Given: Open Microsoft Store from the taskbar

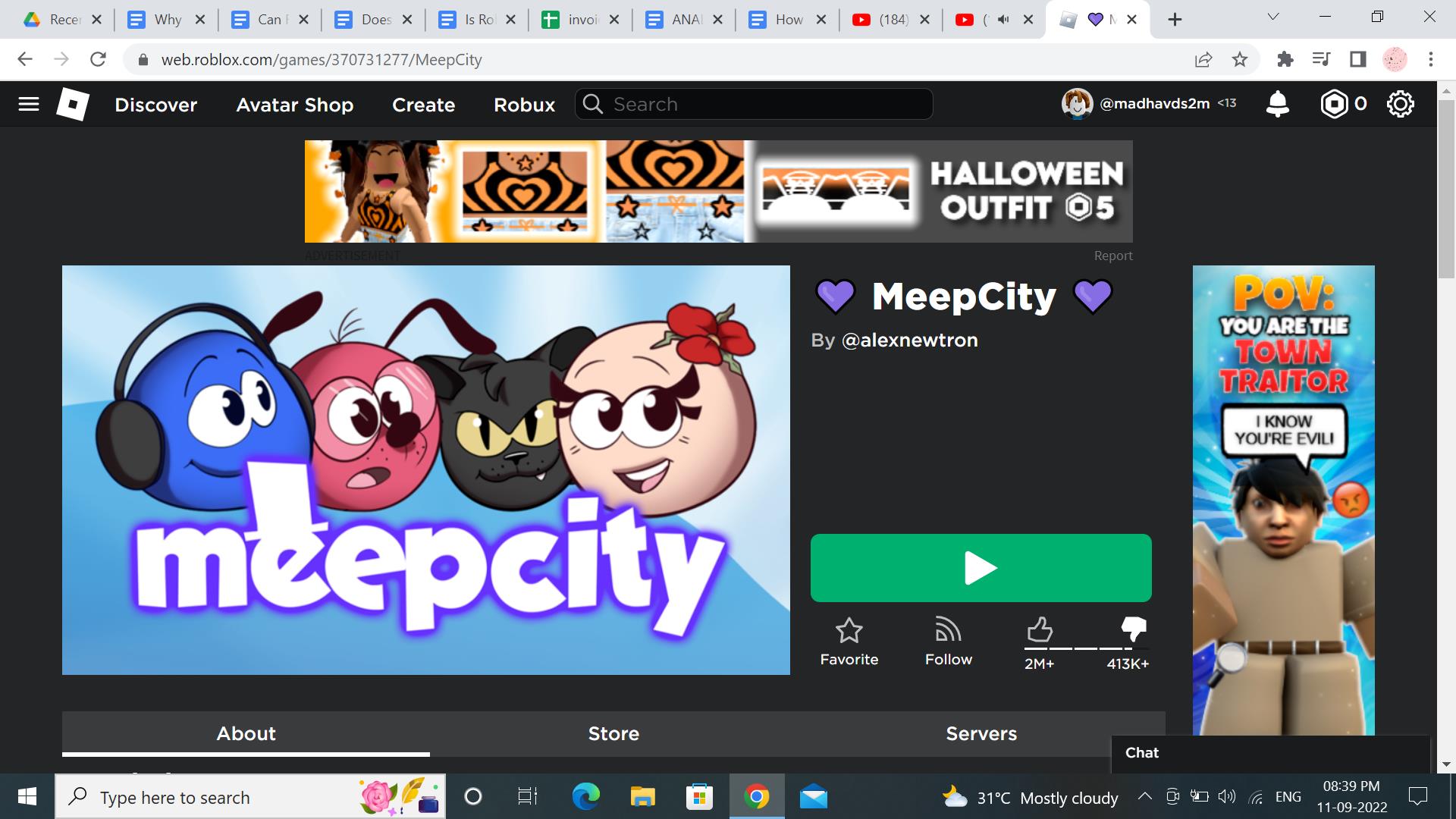Looking at the screenshot, I should coord(699,796).
